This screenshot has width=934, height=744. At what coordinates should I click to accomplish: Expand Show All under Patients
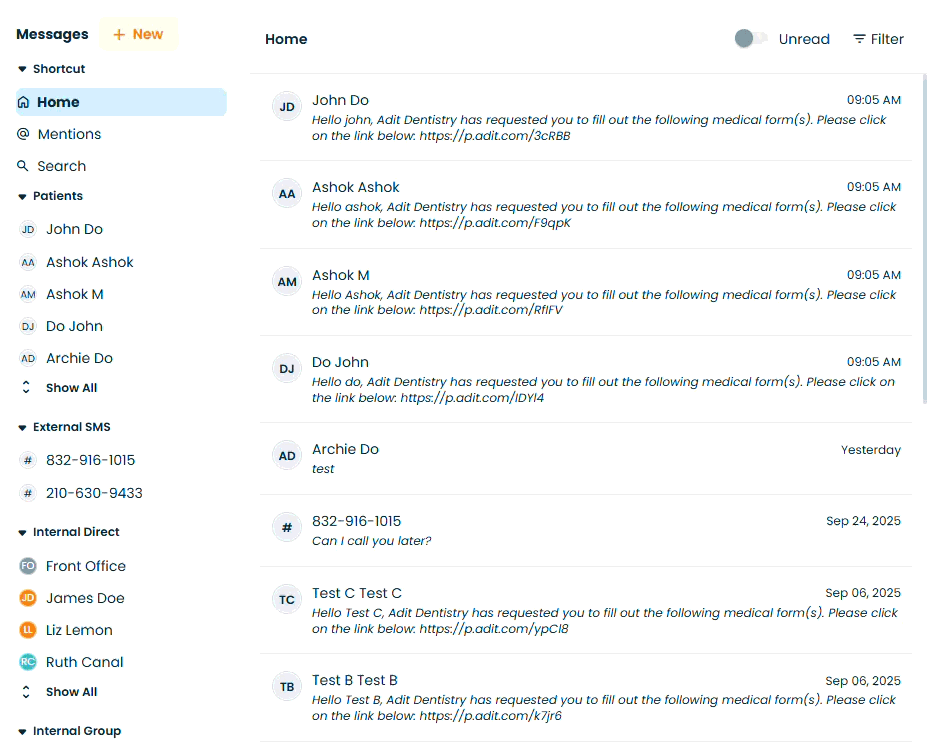70,388
